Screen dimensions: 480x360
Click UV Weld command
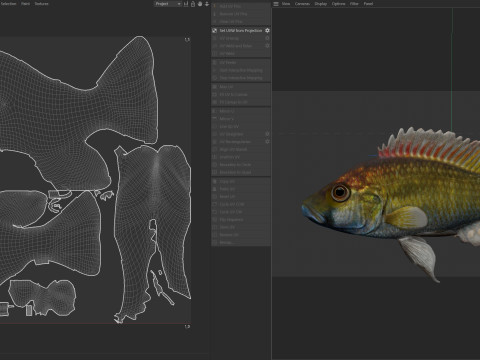[x=241, y=54]
